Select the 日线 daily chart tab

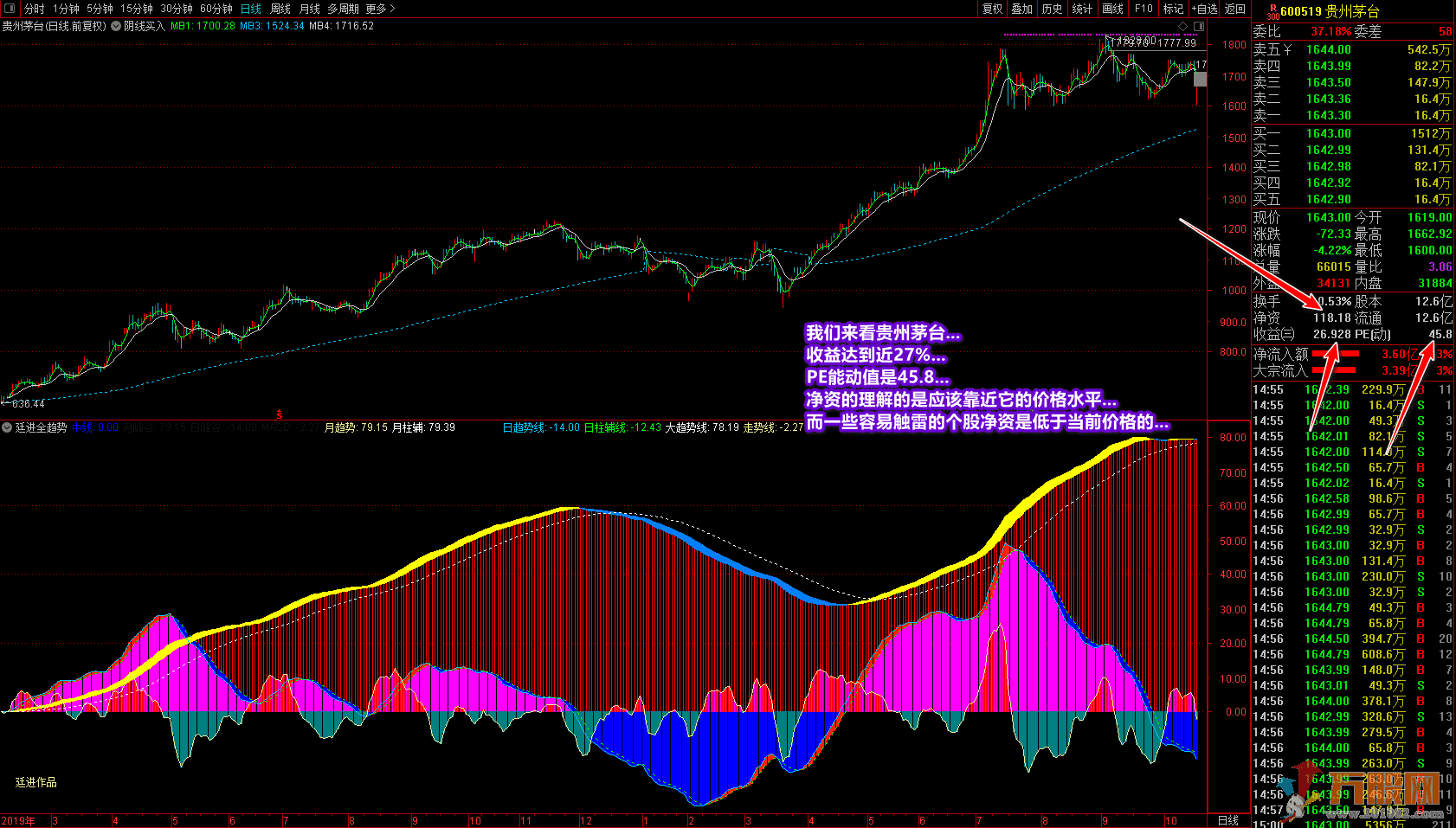pos(251,9)
